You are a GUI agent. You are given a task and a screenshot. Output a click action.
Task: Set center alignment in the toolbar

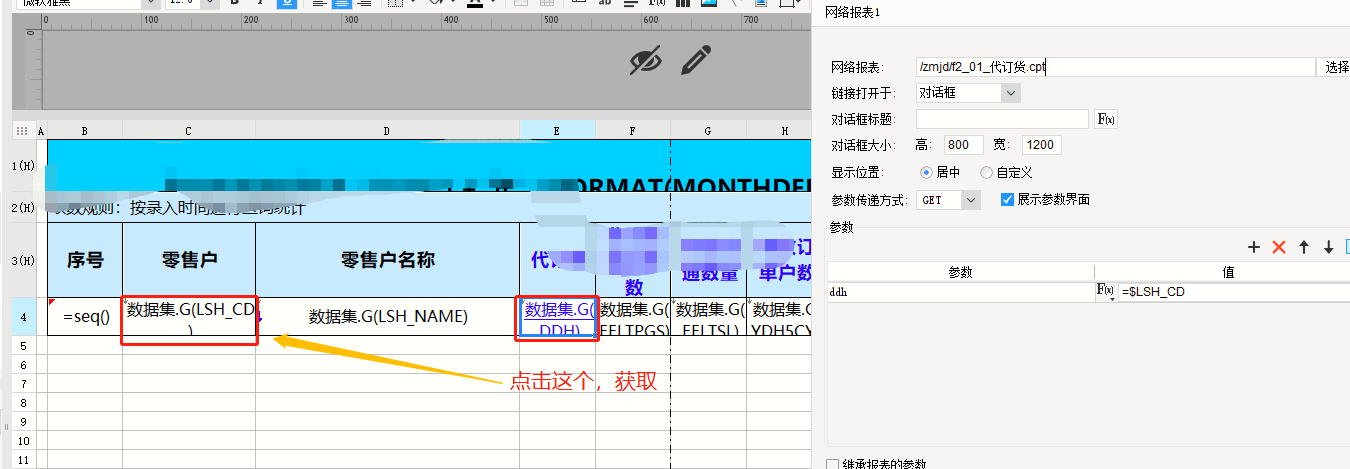tap(343, 4)
